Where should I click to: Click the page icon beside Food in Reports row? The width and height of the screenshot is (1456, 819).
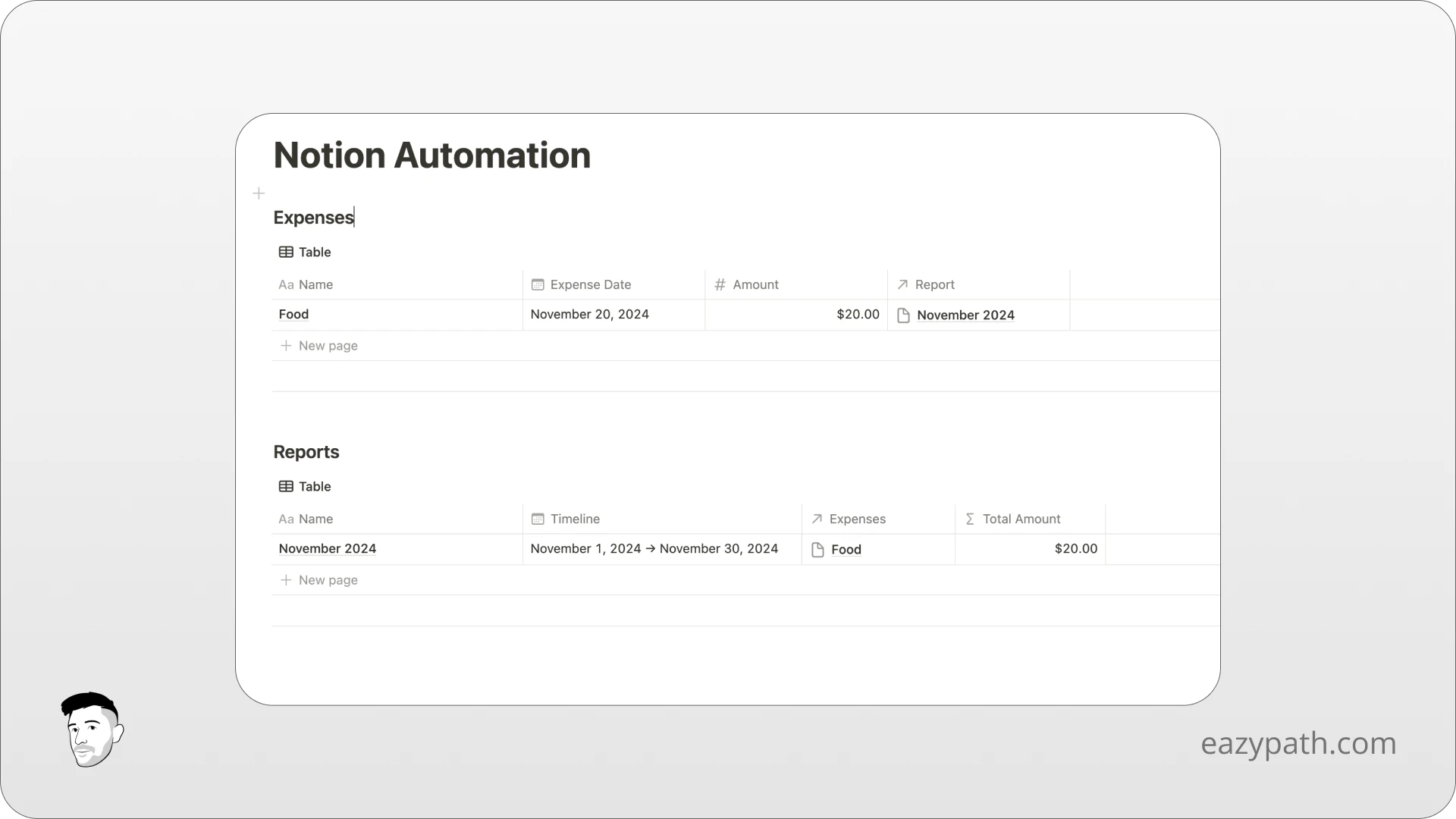point(817,549)
